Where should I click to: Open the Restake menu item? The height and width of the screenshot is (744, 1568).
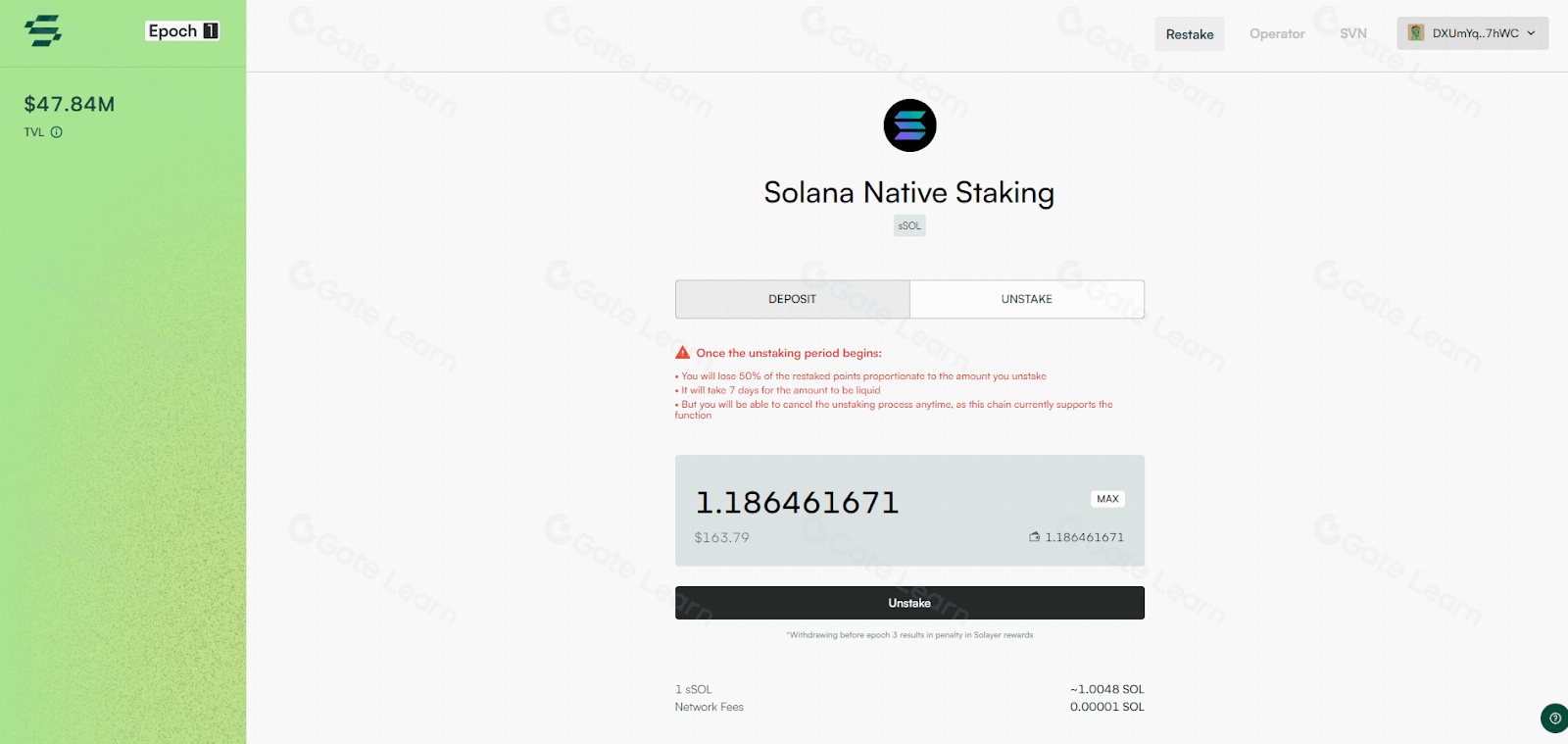(1190, 34)
